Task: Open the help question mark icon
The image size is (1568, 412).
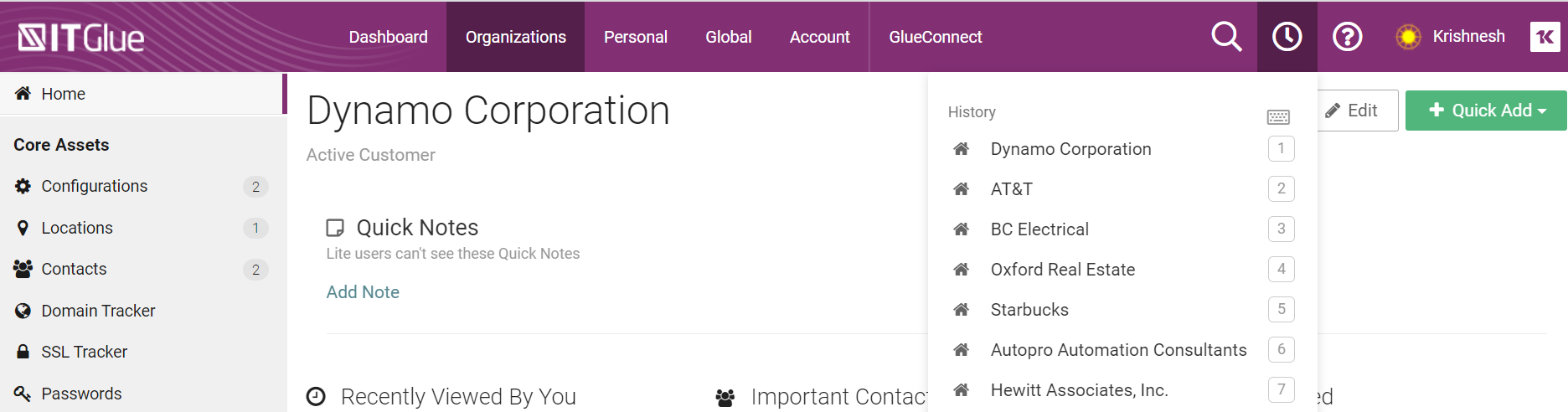Action: tap(1347, 37)
